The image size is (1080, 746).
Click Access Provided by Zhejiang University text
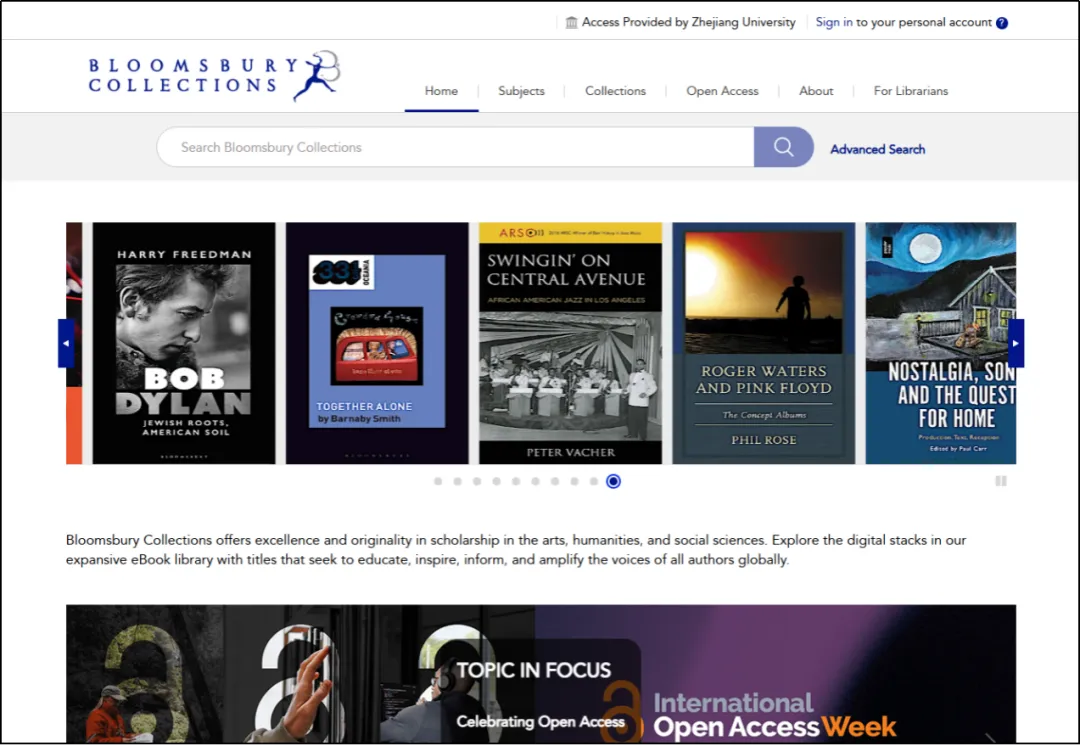(688, 22)
